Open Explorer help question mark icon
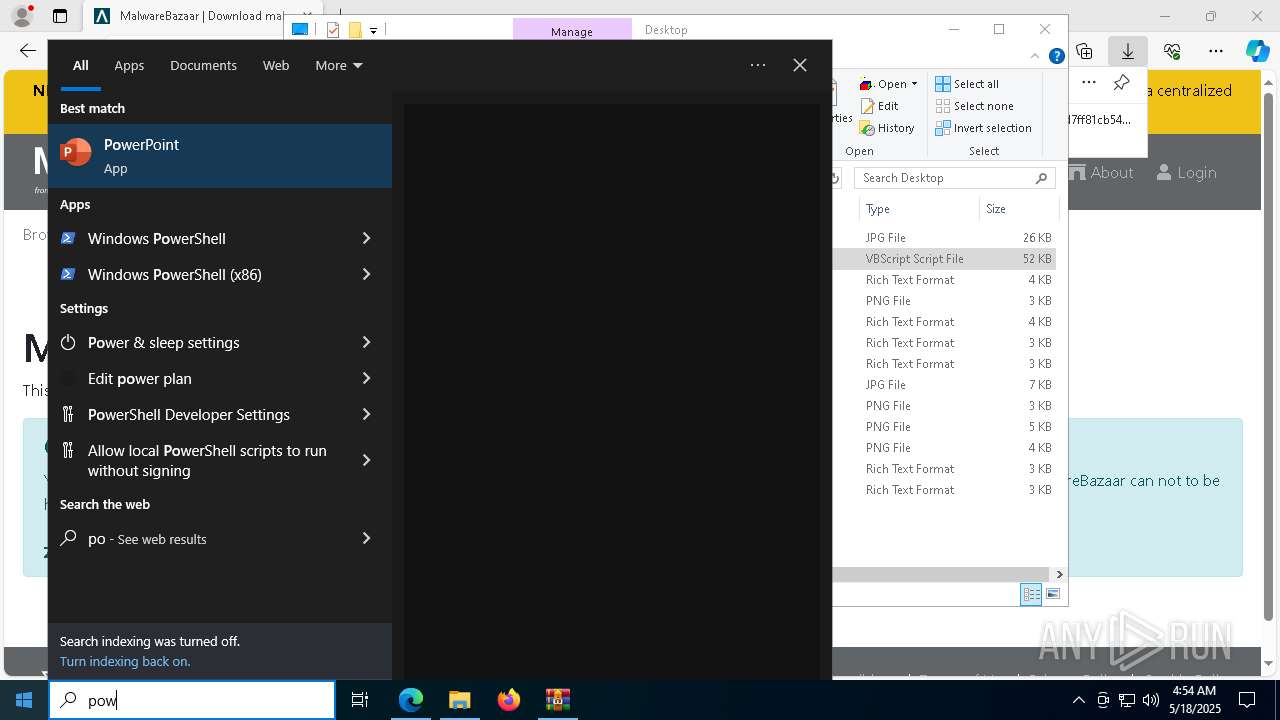This screenshot has height=720, width=1280. click(x=1056, y=57)
